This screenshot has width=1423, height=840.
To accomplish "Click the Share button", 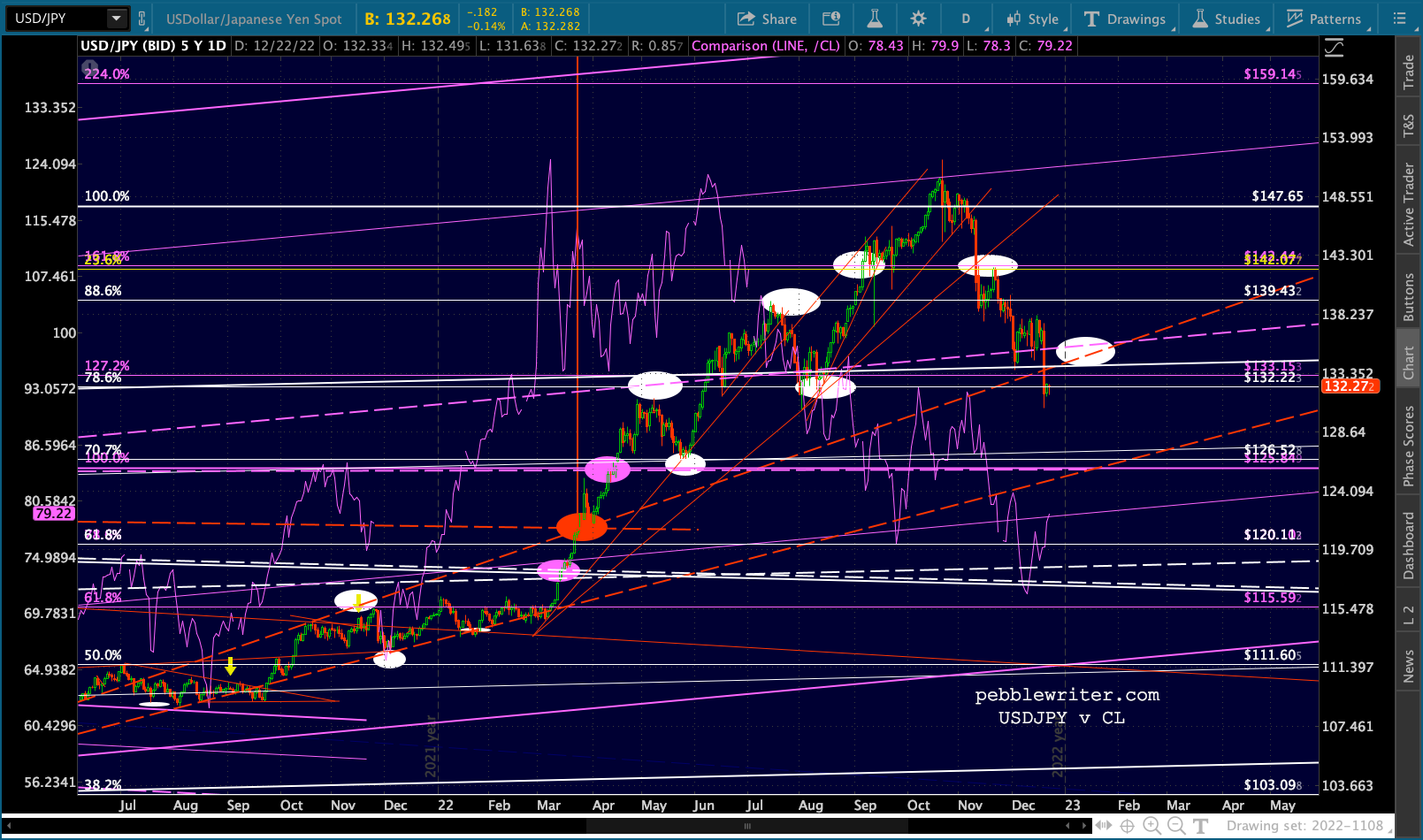I will pyautogui.click(x=767, y=19).
